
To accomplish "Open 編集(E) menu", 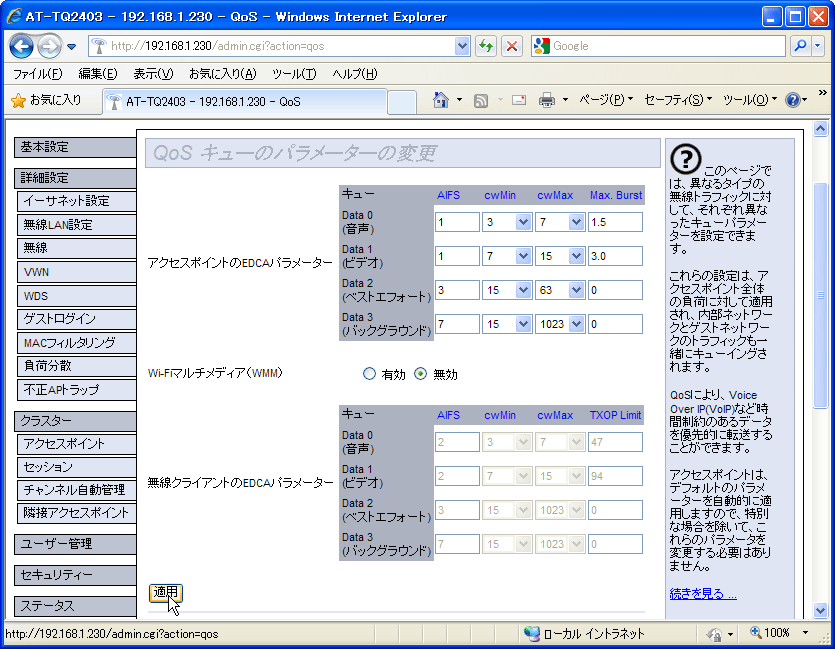I will [97, 74].
